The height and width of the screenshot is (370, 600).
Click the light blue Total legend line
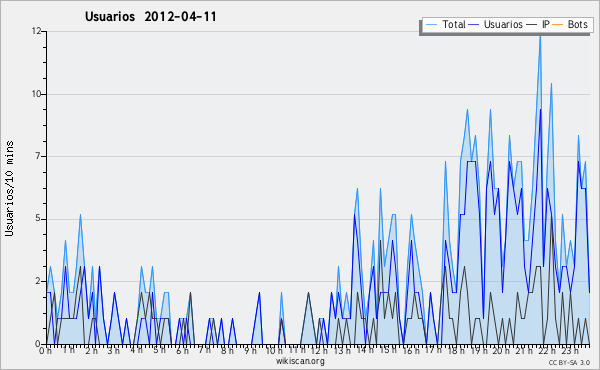coord(431,25)
